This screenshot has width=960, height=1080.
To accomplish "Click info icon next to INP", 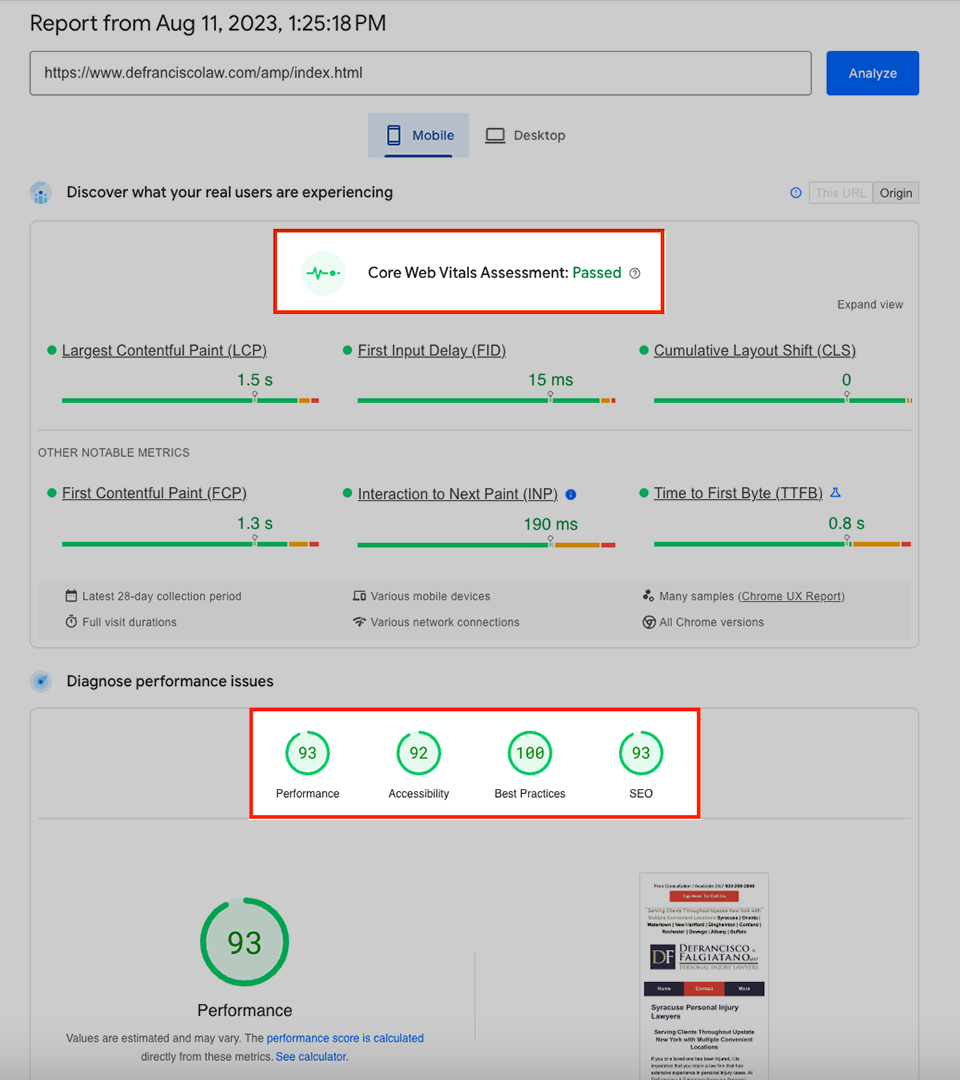I will [571, 494].
